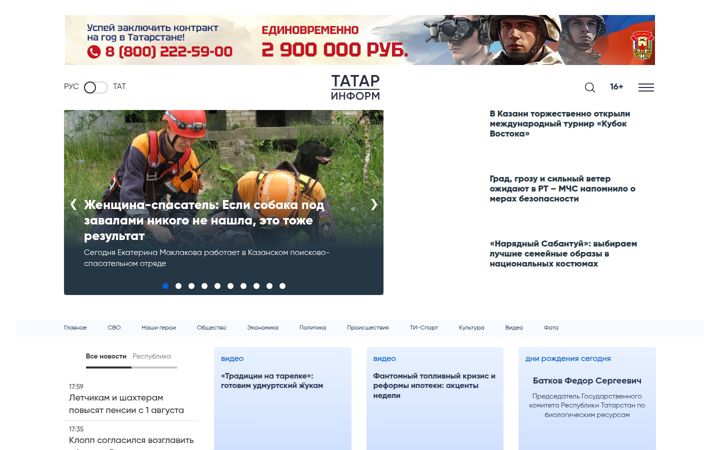
Task: Click the 17:59 news timestamp
Action: (x=76, y=387)
